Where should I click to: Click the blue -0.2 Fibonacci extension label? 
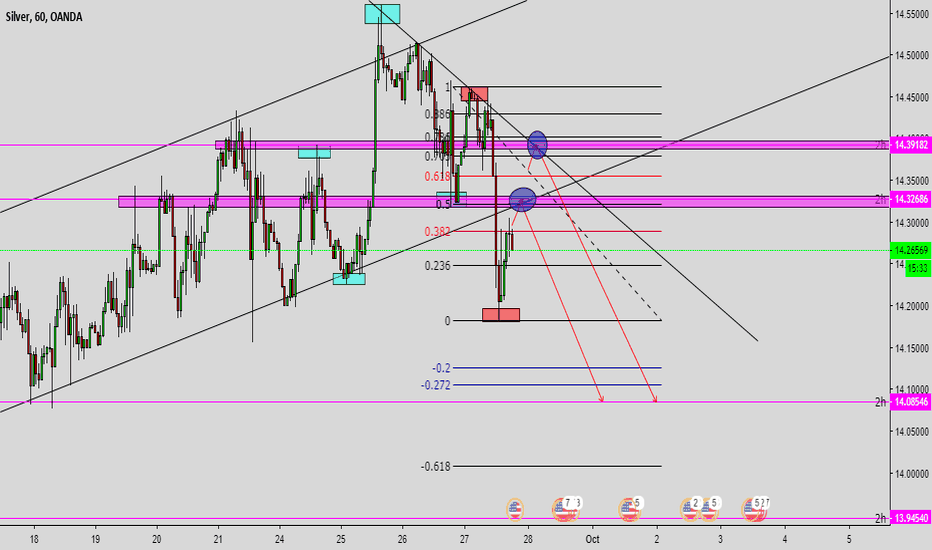coord(441,368)
